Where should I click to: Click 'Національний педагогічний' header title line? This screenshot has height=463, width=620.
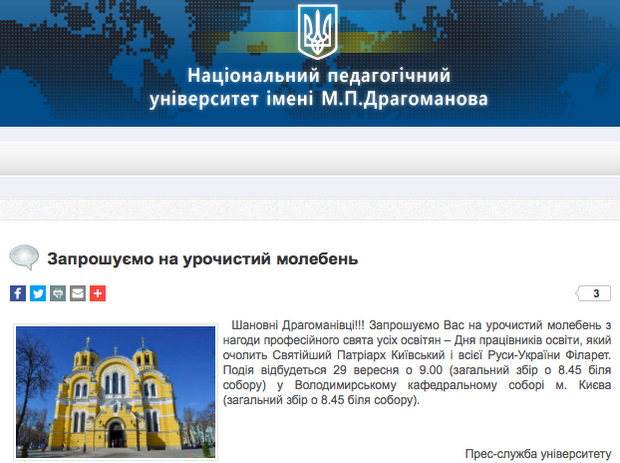(319, 77)
